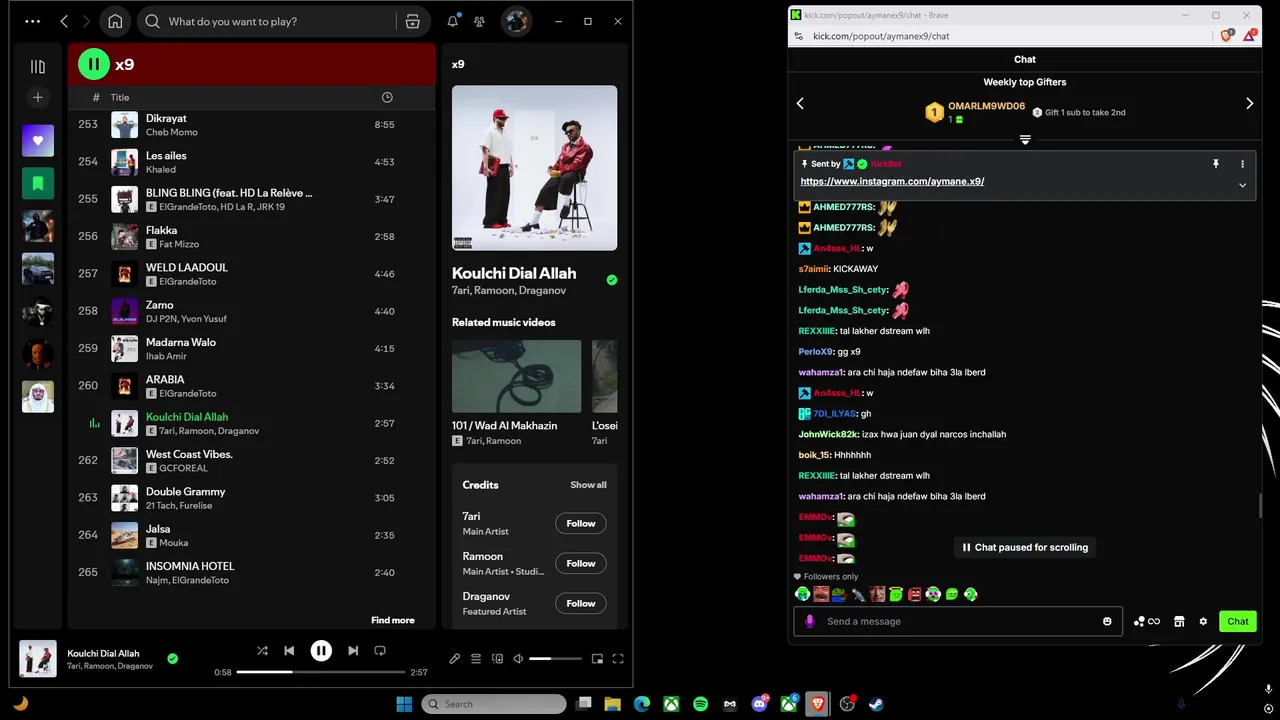
Task: Toggle lyrics microphone icon
Action: 454,658
